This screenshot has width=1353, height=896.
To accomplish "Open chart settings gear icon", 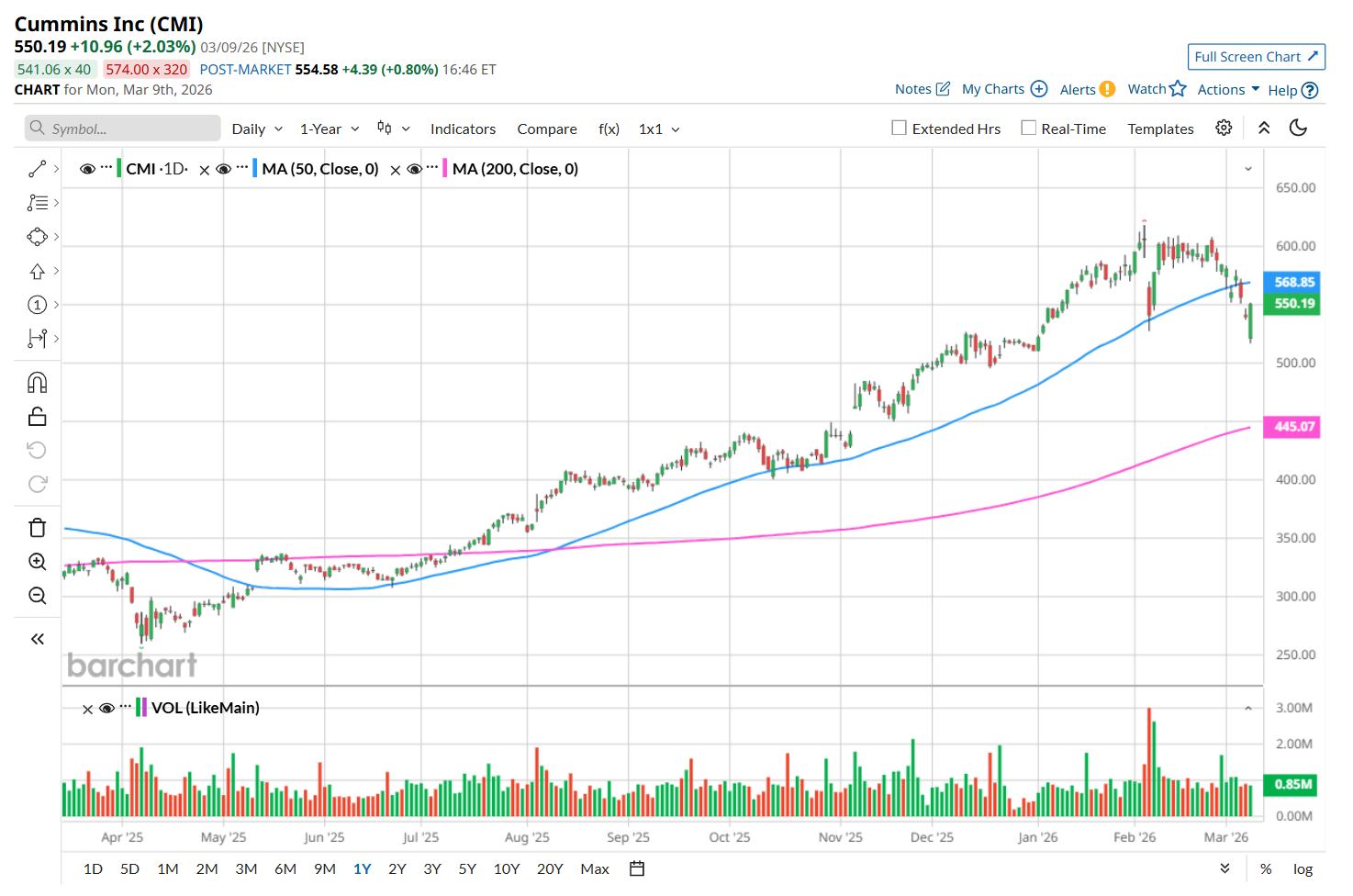I will coord(1224,129).
